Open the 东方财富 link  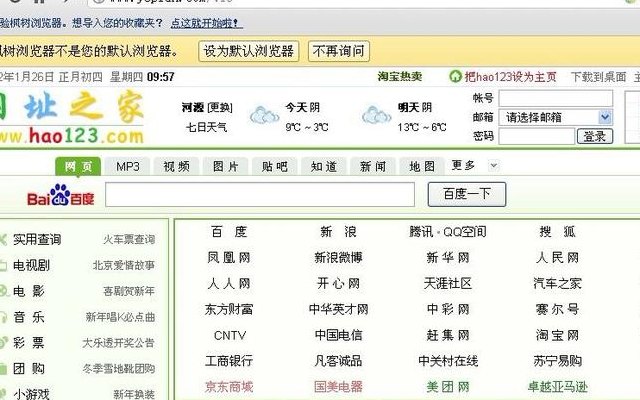tap(229, 309)
